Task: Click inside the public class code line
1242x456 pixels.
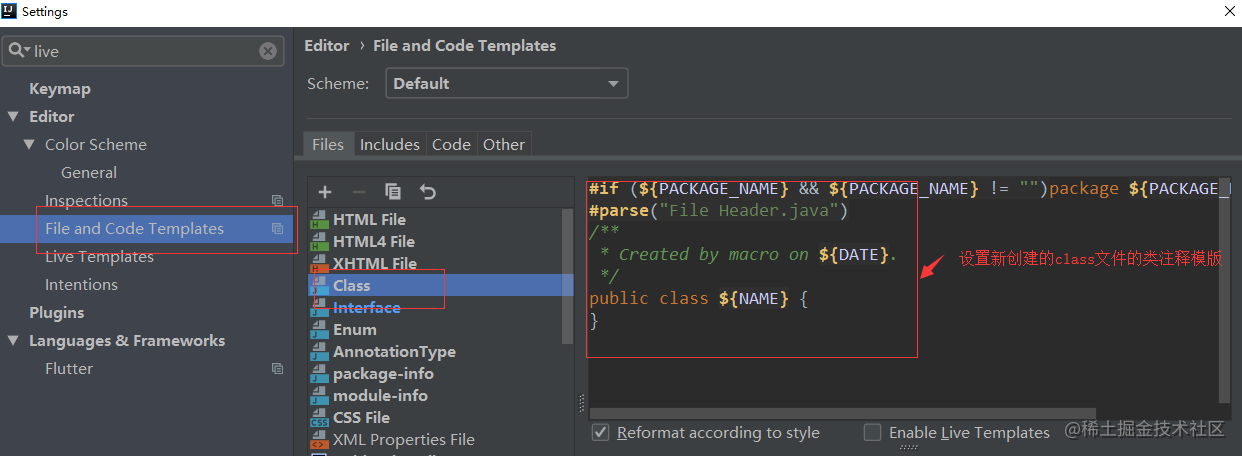Action: [698, 299]
